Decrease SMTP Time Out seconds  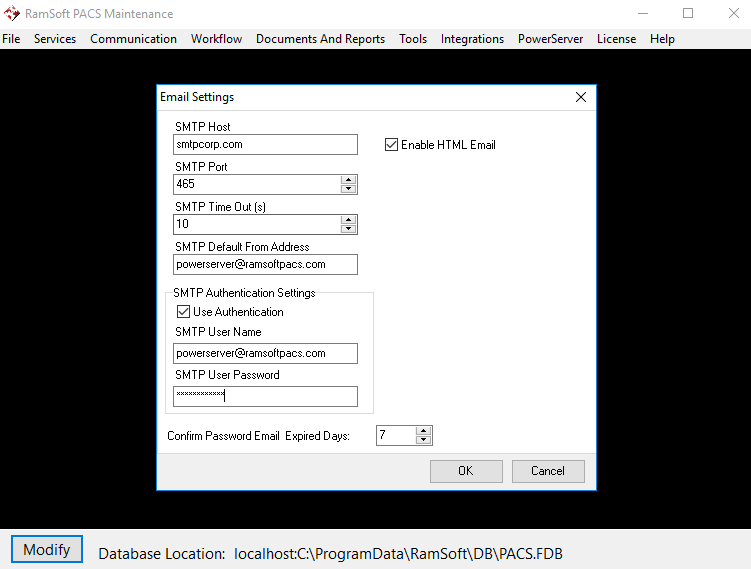click(348, 229)
